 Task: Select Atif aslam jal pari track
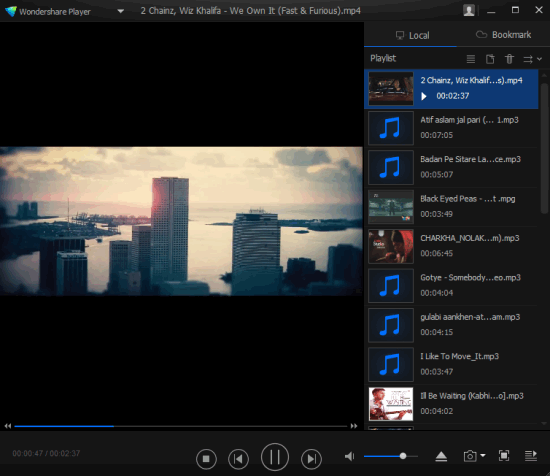click(x=451, y=128)
